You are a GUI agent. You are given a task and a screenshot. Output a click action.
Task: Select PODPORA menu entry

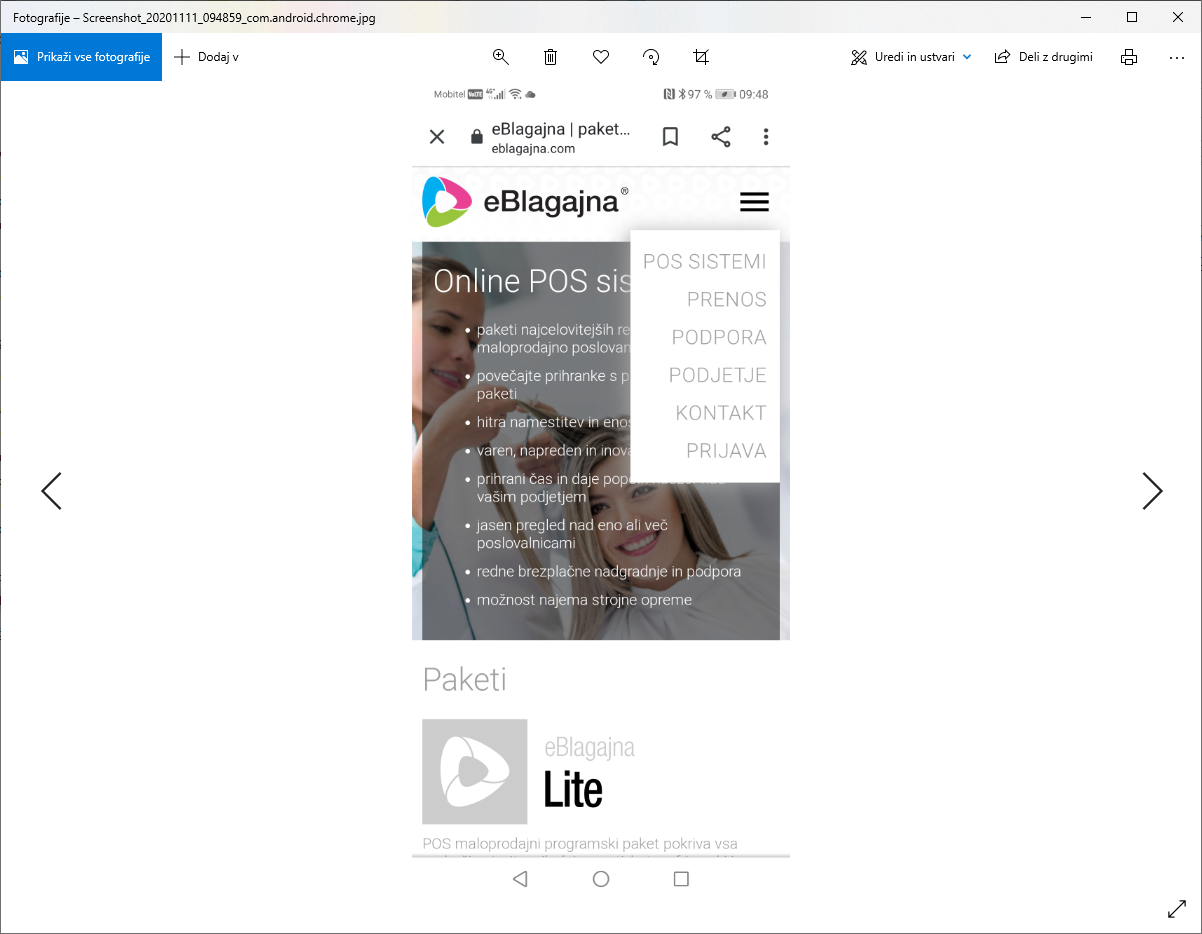coord(719,338)
